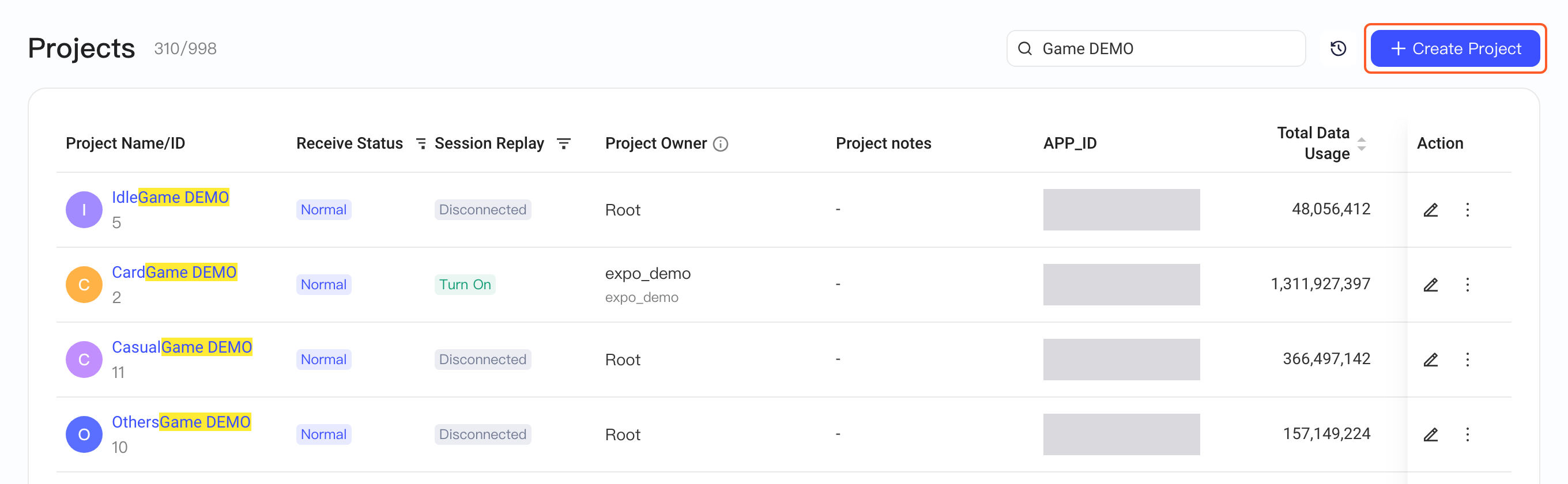Image resolution: width=1568 pixels, height=484 pixels.
Task: Open the CasualGame DEMO project link
Action: pos(182,347)
